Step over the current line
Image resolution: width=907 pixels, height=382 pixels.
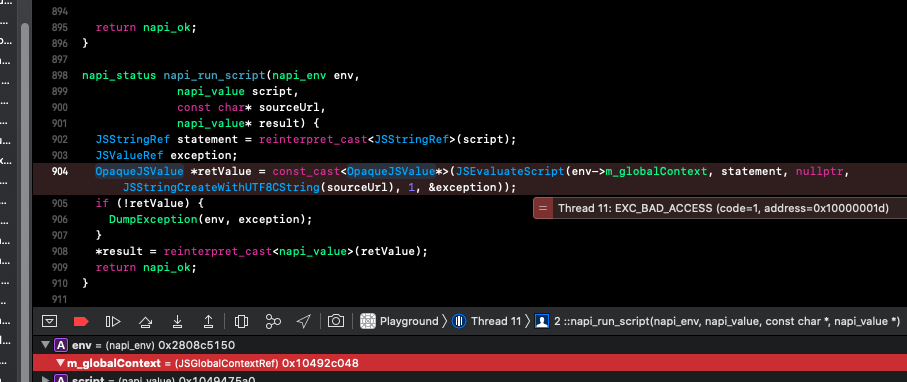[x=145, y=321]
